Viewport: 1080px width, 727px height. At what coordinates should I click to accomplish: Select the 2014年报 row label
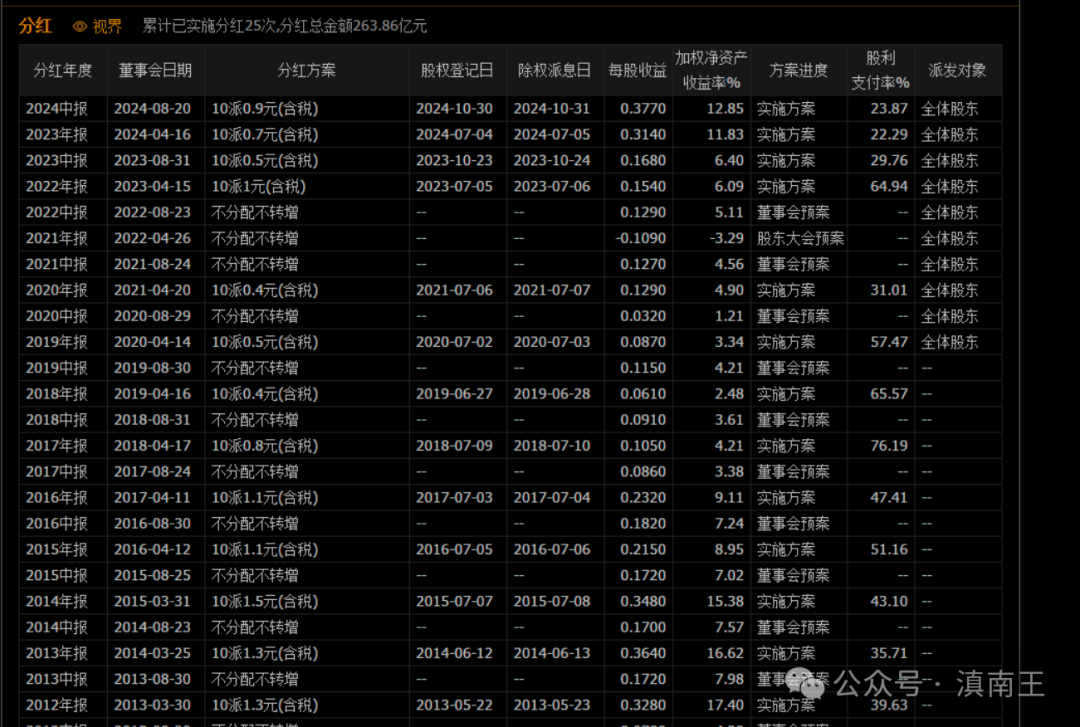(56, 602)
